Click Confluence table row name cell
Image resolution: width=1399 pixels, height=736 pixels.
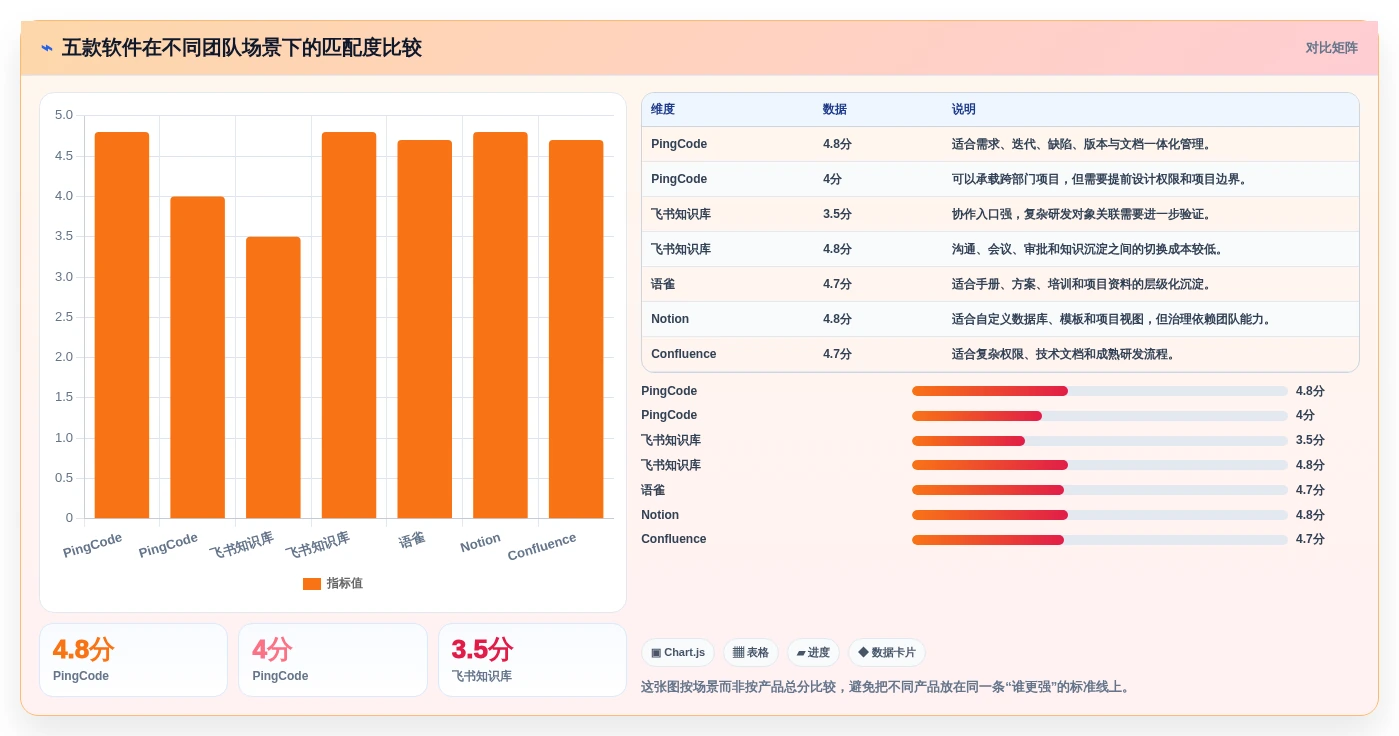coord(684,354)
